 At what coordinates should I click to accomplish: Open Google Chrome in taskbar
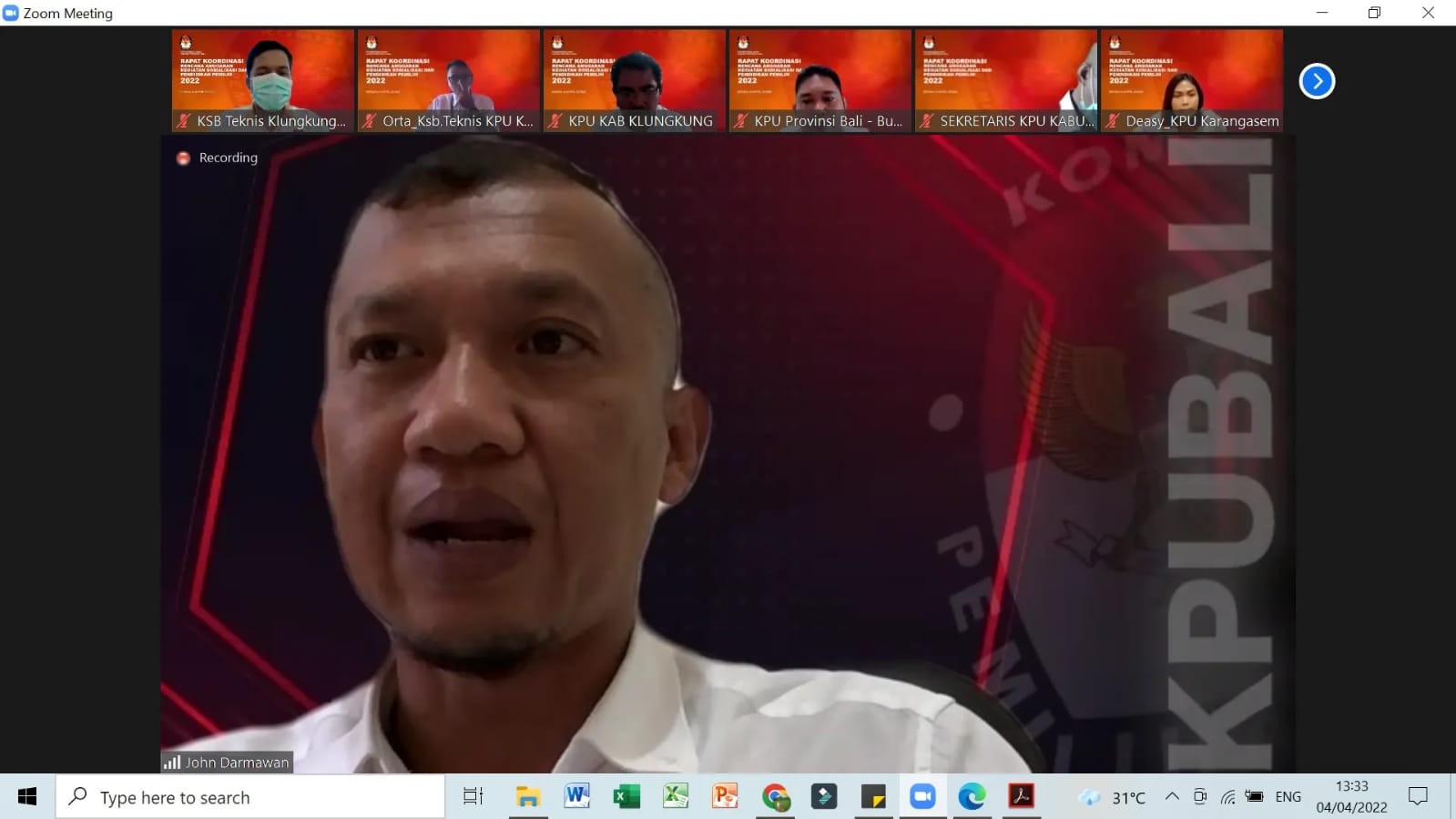click(x=775, y=797)
